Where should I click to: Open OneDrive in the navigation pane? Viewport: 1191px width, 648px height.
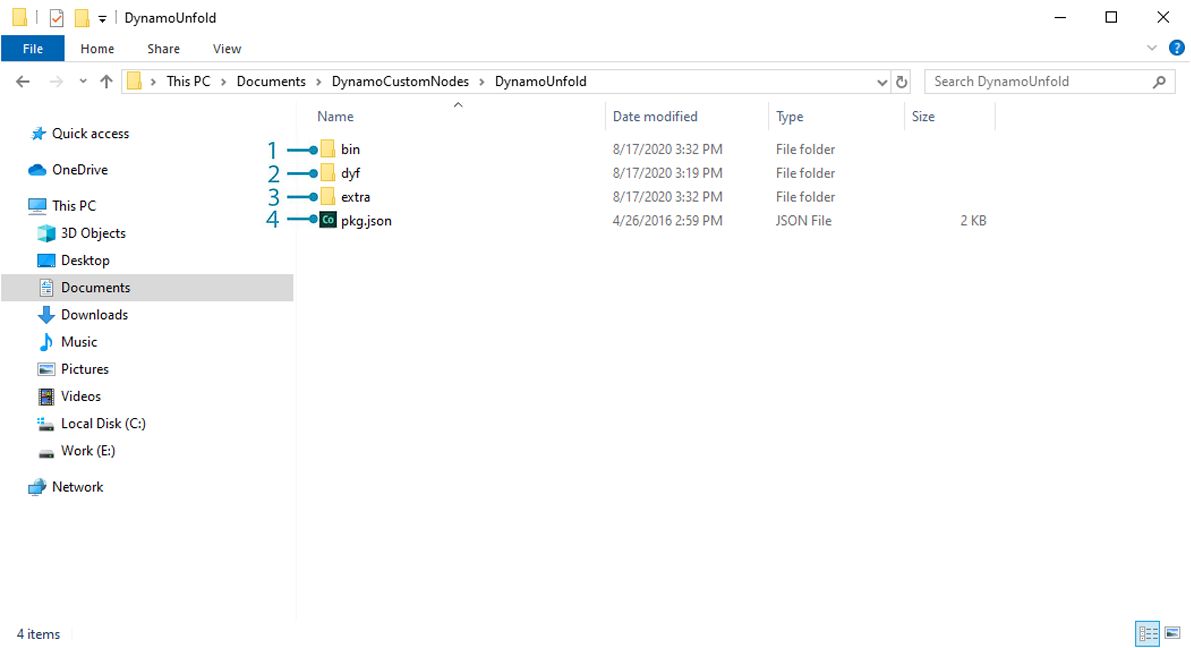(79, 170)
